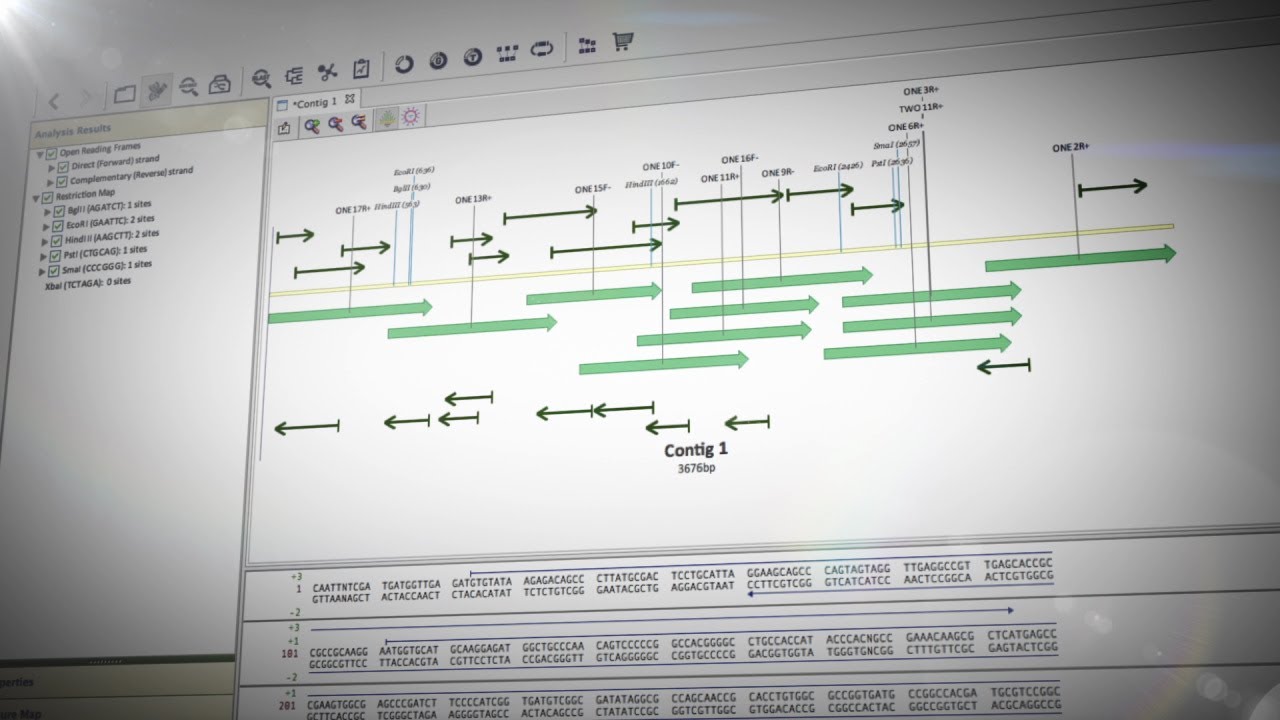The height and width of the screenshot is (720, 1280).
Task: Click the dark disc icon with a T
Action: (472, 58)
